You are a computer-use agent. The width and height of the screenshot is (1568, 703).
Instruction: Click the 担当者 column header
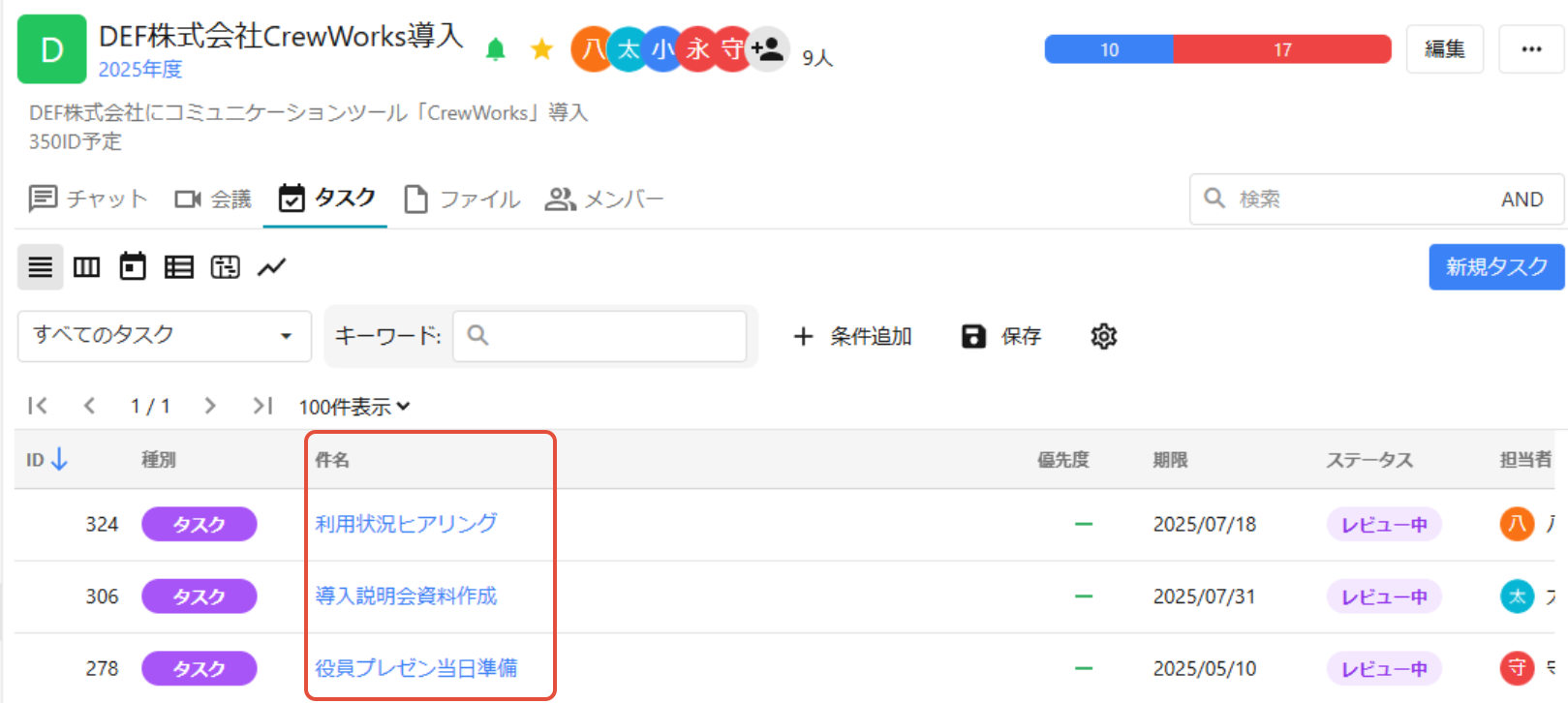point(1525,460)
